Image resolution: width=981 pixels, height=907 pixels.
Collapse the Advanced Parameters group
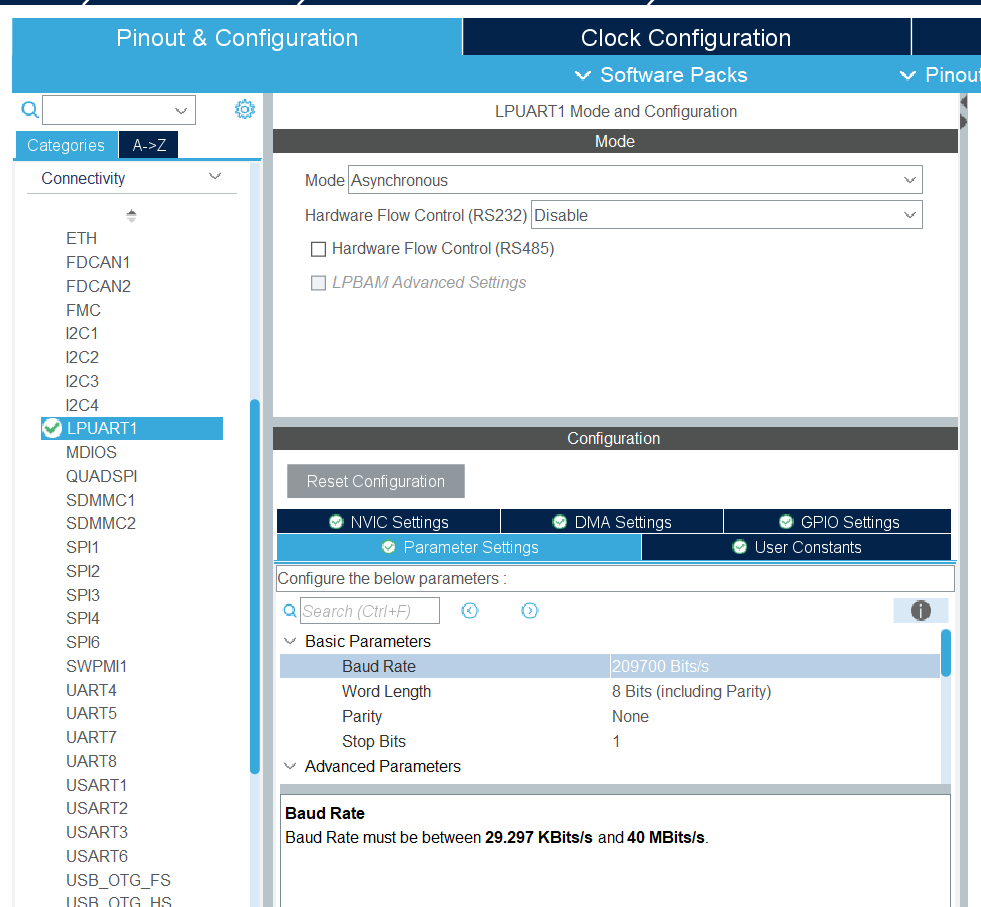tap(290, 766)
